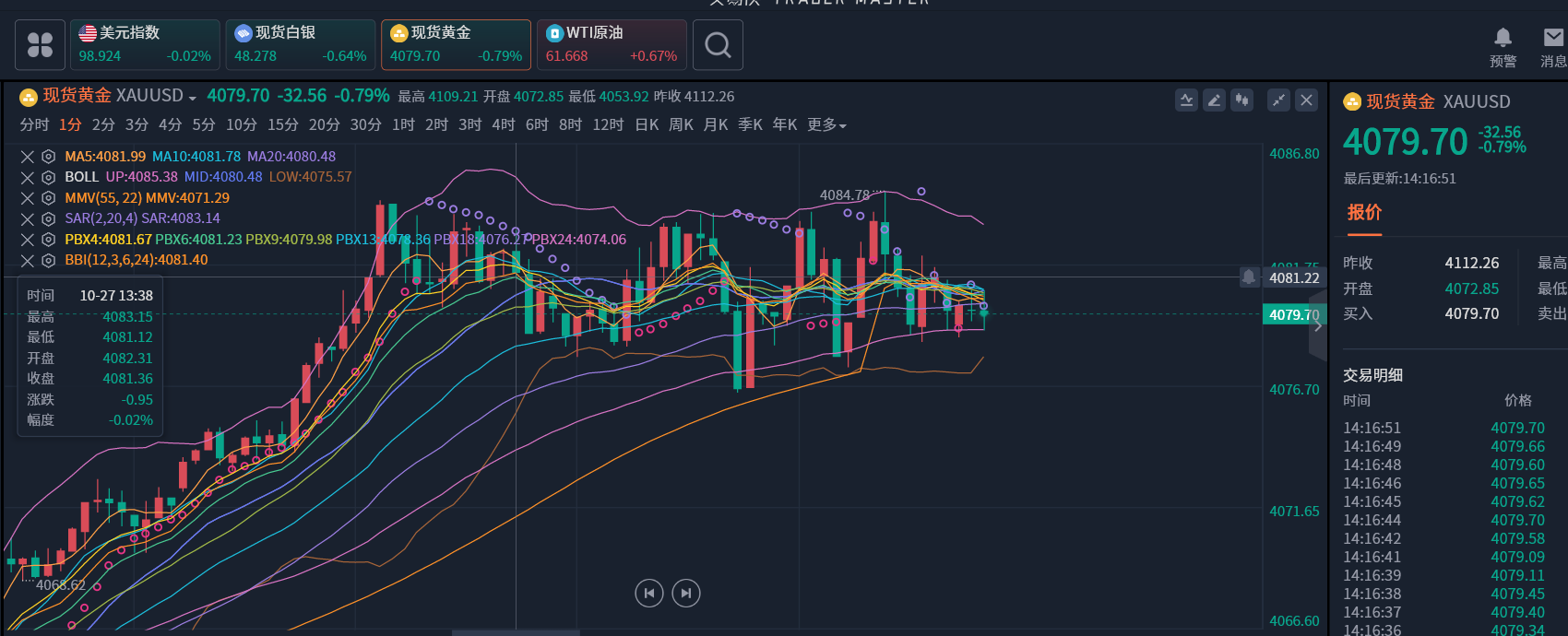Collapse chart with the shrink arrows icon
The width and height of the screenshot is (1568, 636).
point(1278,100)
